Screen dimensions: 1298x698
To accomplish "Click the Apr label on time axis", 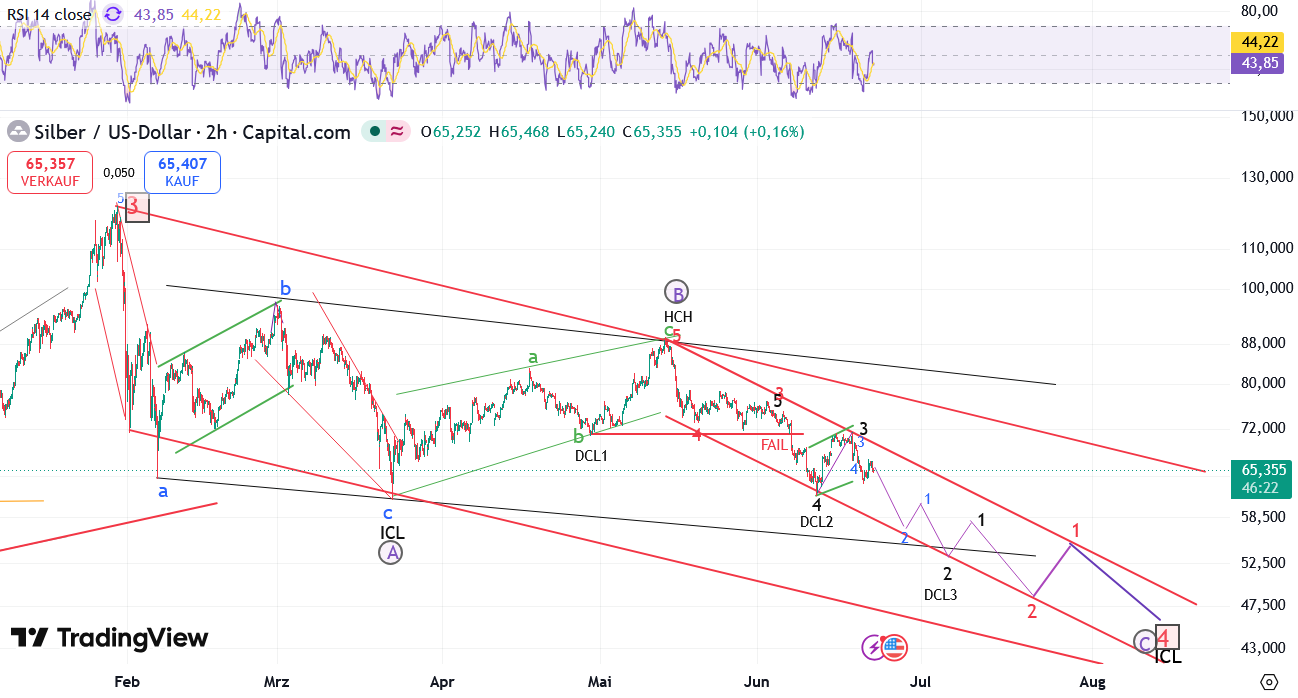I will click(441, 682).
